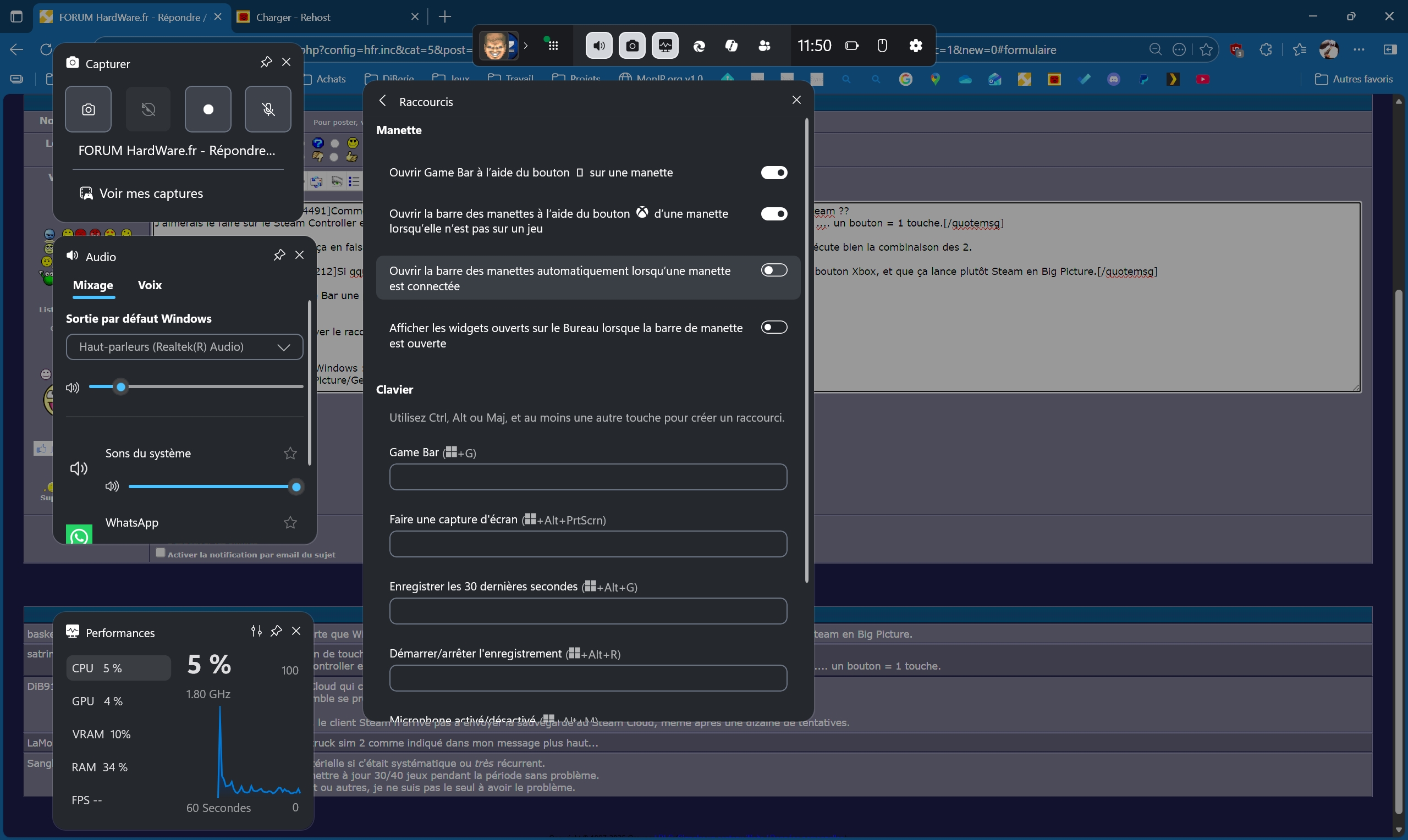Start recording with the record button
1408x840 pixels.
[208, 109]
